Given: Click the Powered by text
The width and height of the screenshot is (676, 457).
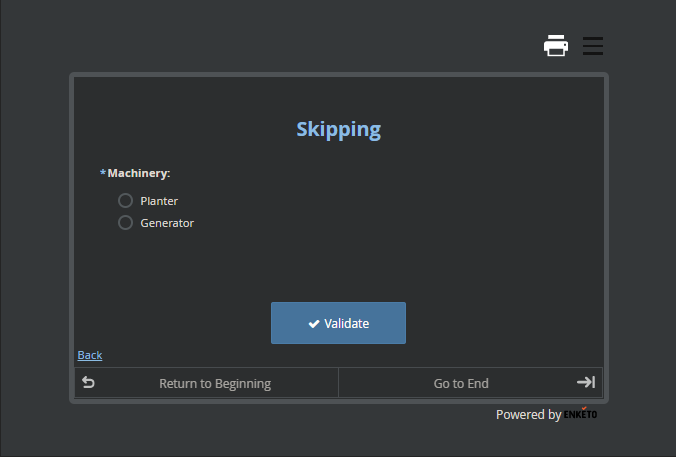Looking at the screenshot, I should click(529, 414).
